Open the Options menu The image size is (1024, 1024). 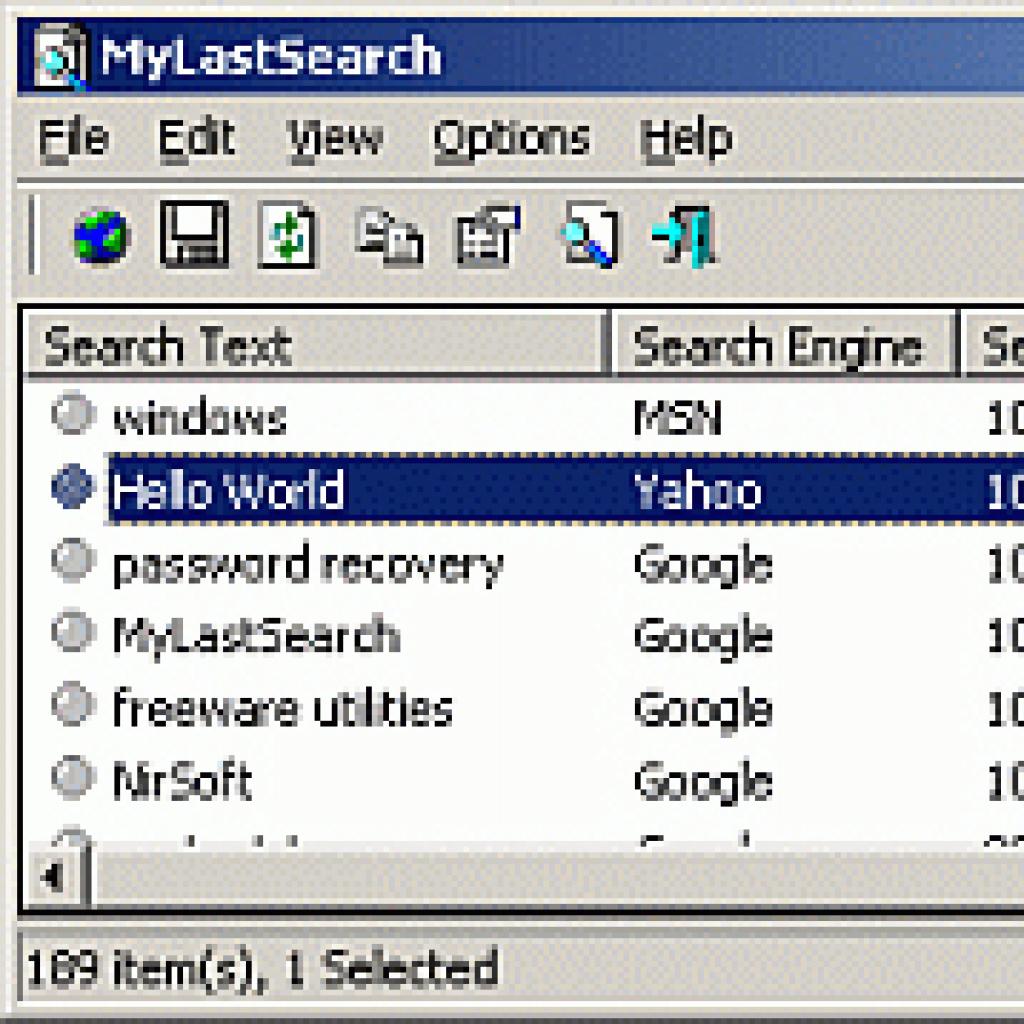[512, 139]
